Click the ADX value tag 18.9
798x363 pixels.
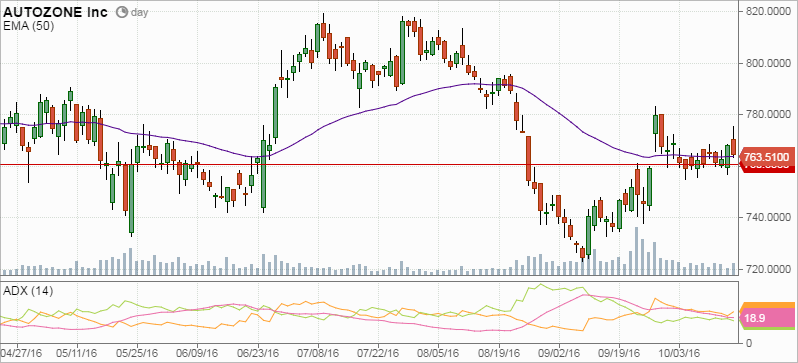point(768,319)
